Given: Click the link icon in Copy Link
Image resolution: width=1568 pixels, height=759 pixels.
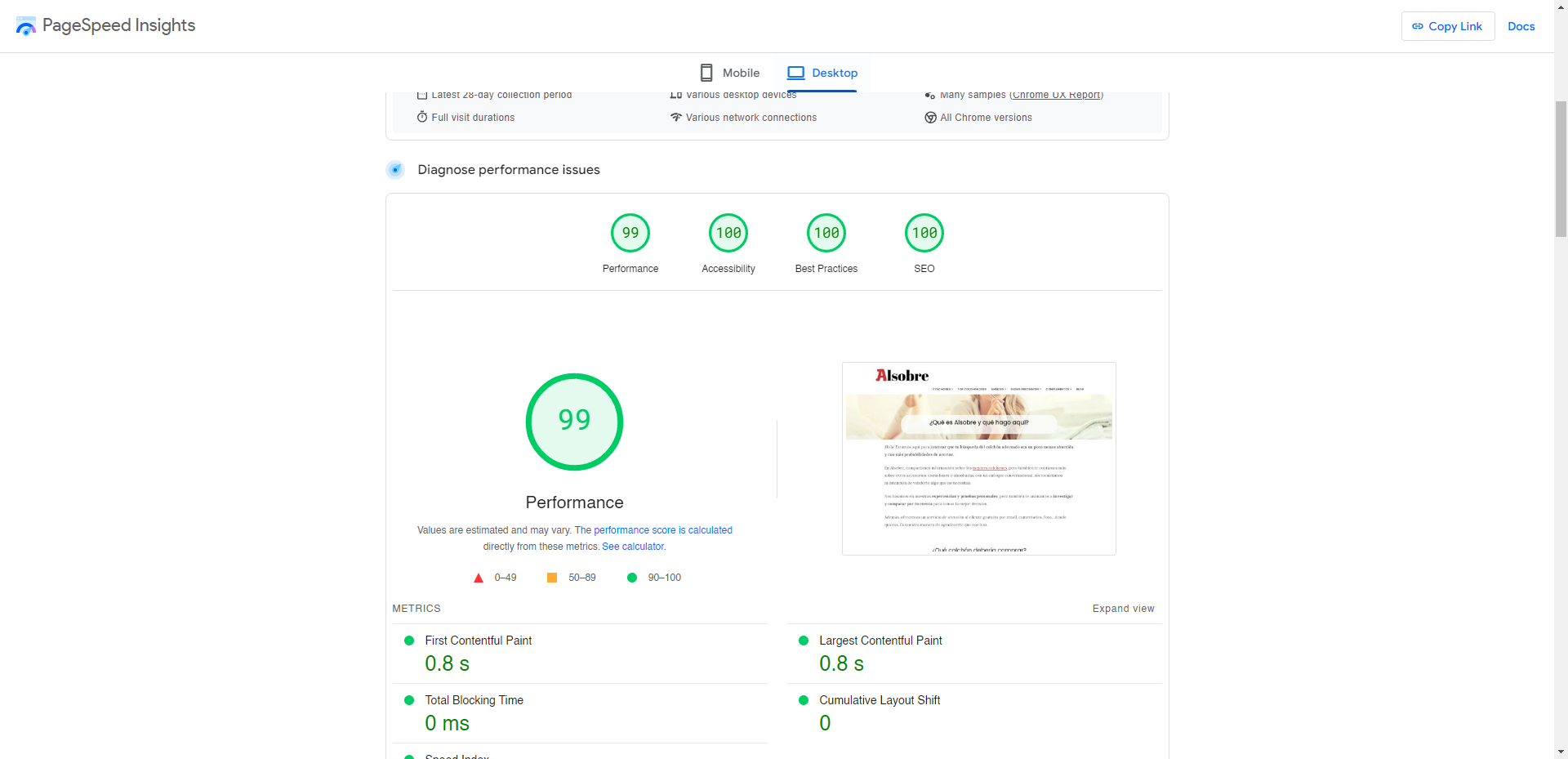Looking at the screenshot, I should 1418,26.
